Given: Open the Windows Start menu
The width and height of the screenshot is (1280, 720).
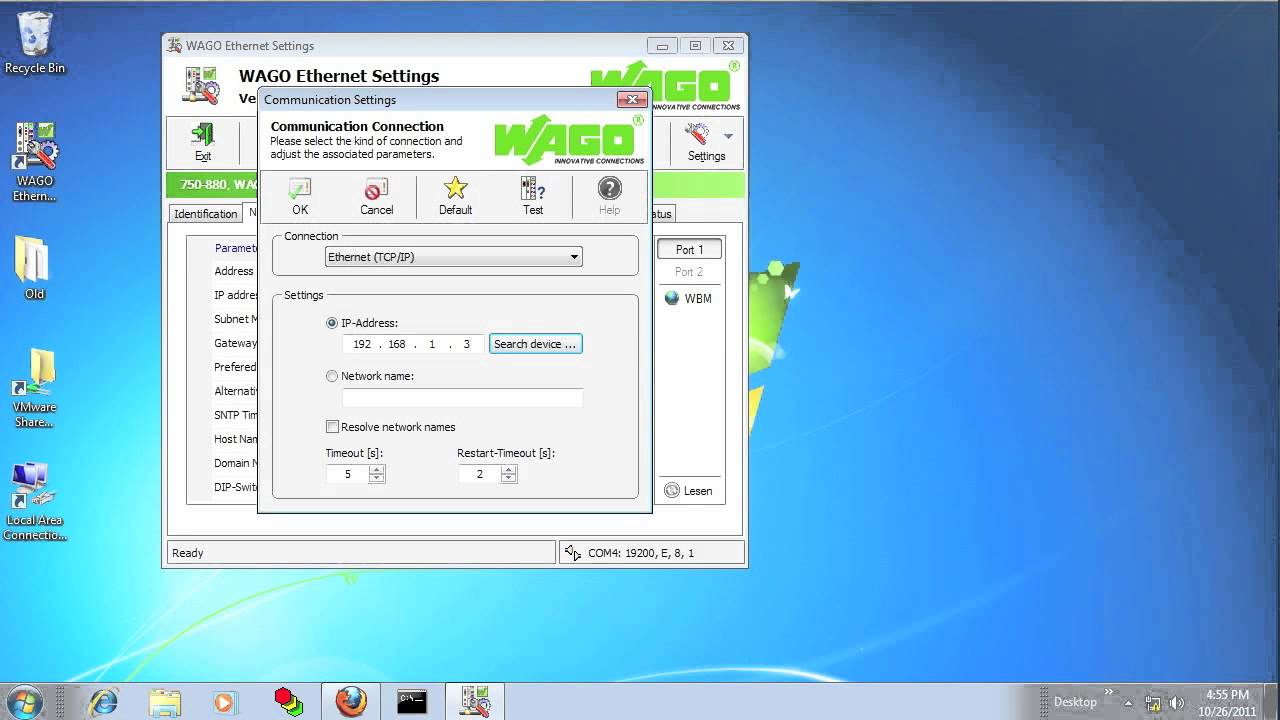Looking at the screenshot, I should pyautogui.click(x=26, y=701).
